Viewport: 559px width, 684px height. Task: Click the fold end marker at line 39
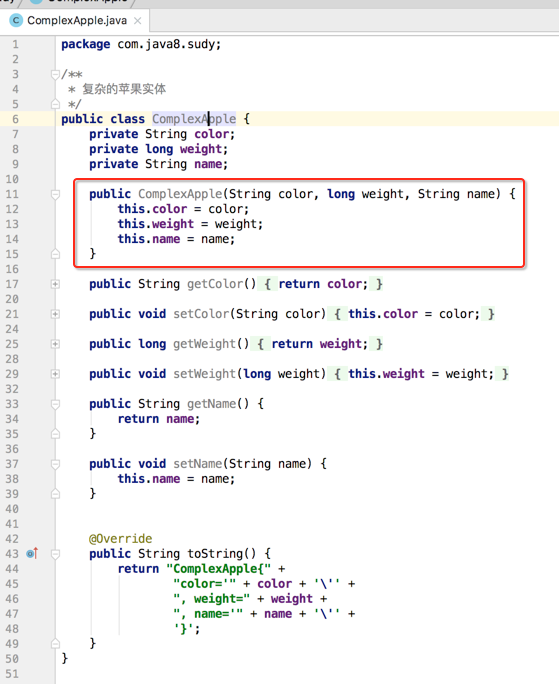(x=55, y=494)
